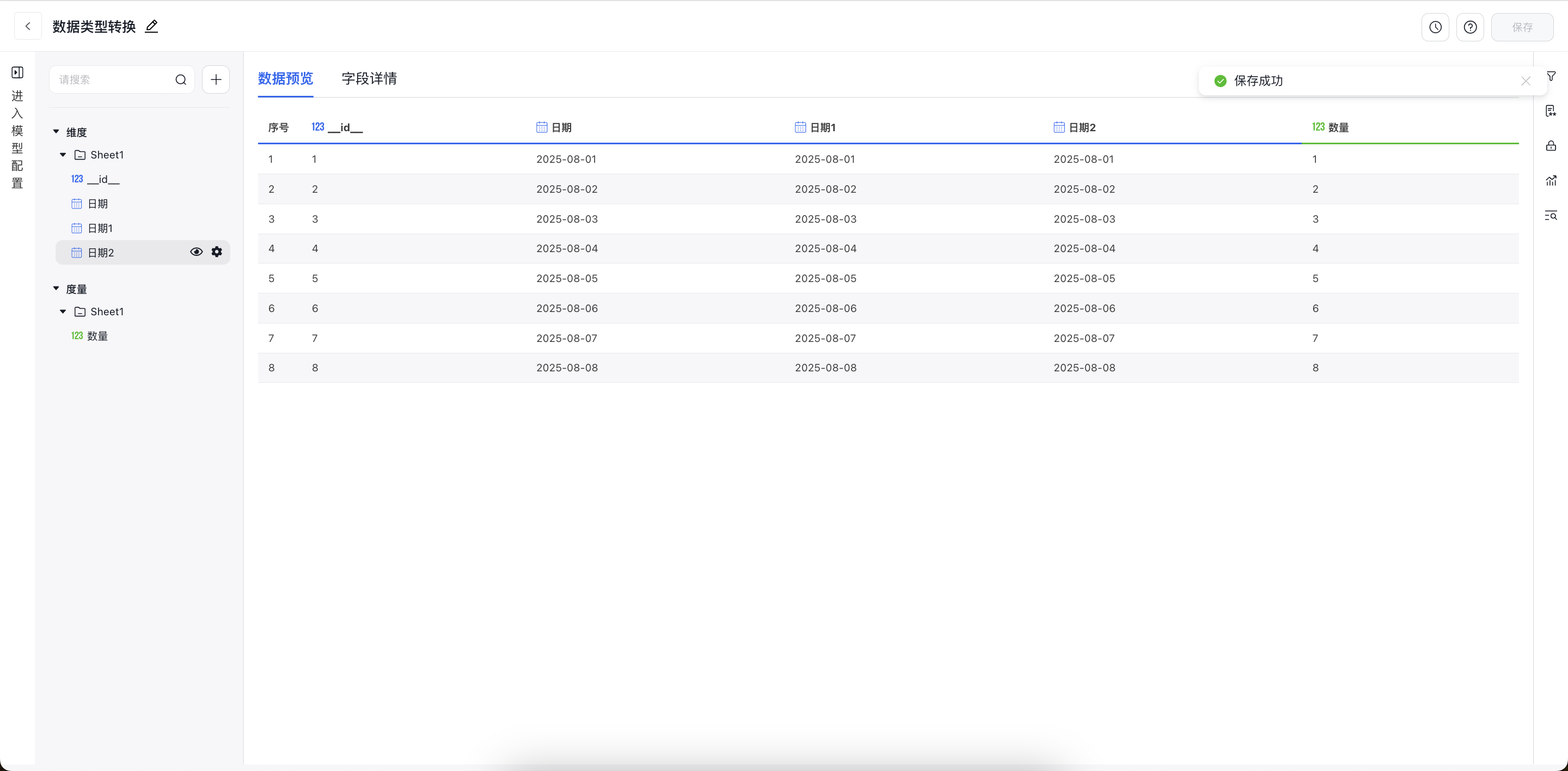Open the filter funnel icon

(x=1551, y=76)
